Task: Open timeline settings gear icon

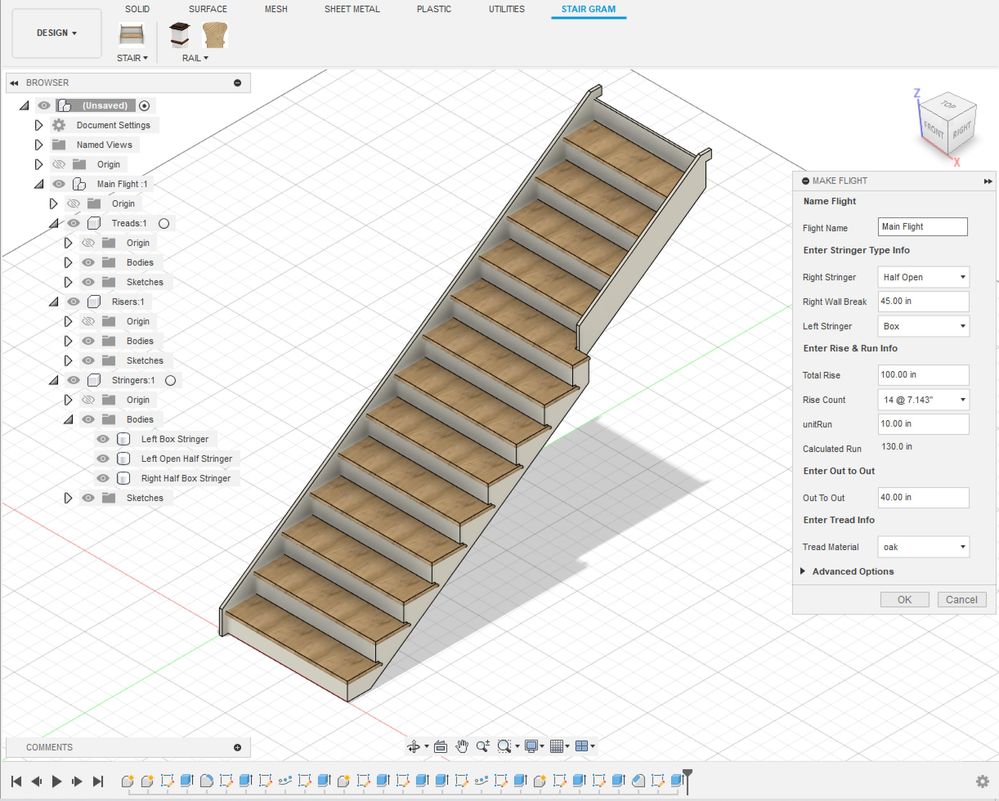Action: pyautogui.click(x=982, y=781)
